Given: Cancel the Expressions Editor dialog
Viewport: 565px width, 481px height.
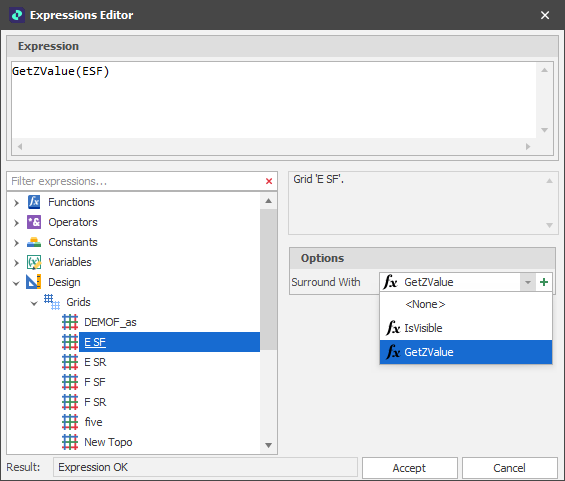Looking at the screenshot, I should [510, 468].
